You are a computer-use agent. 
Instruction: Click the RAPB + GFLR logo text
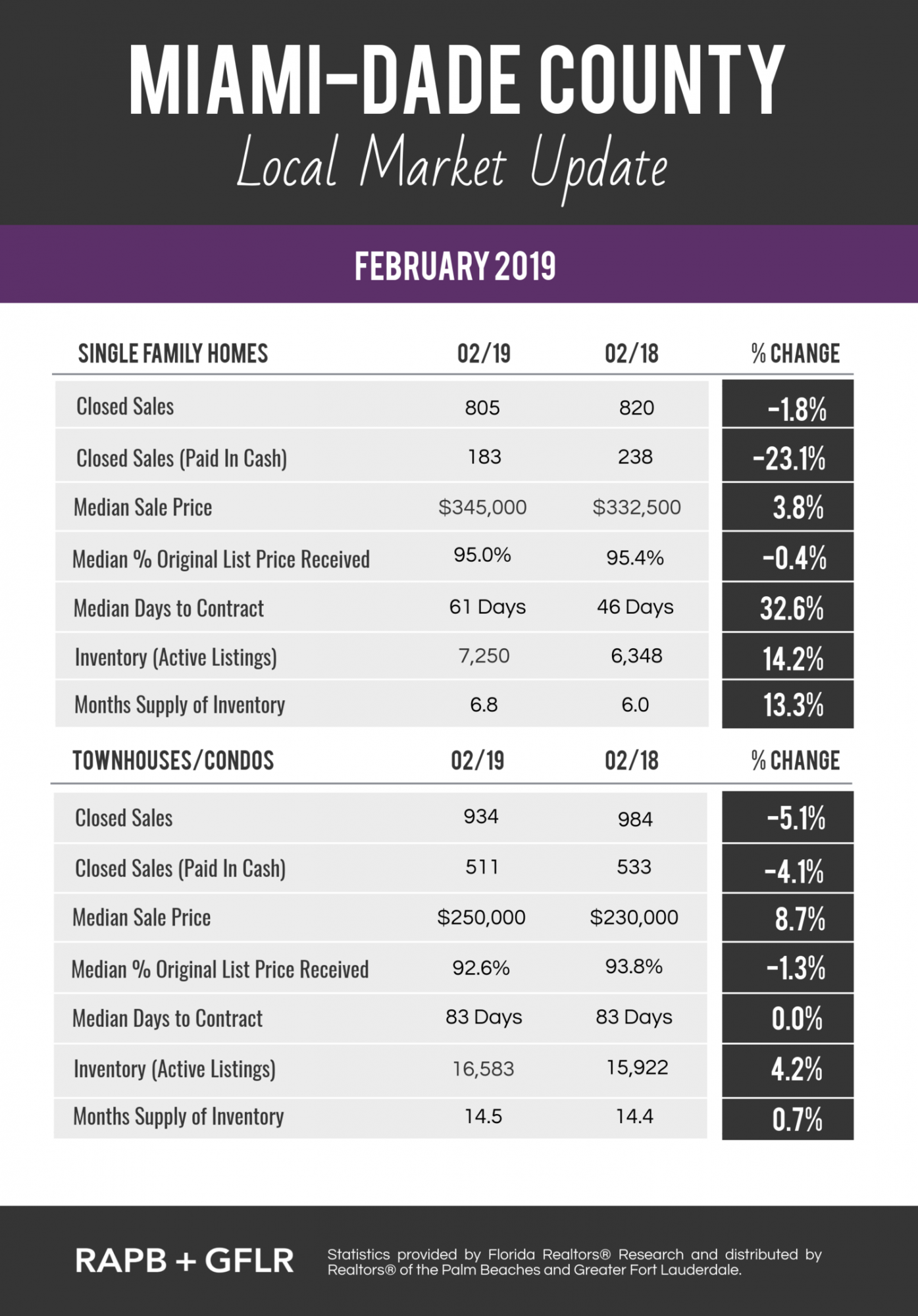click(184, 1261)
